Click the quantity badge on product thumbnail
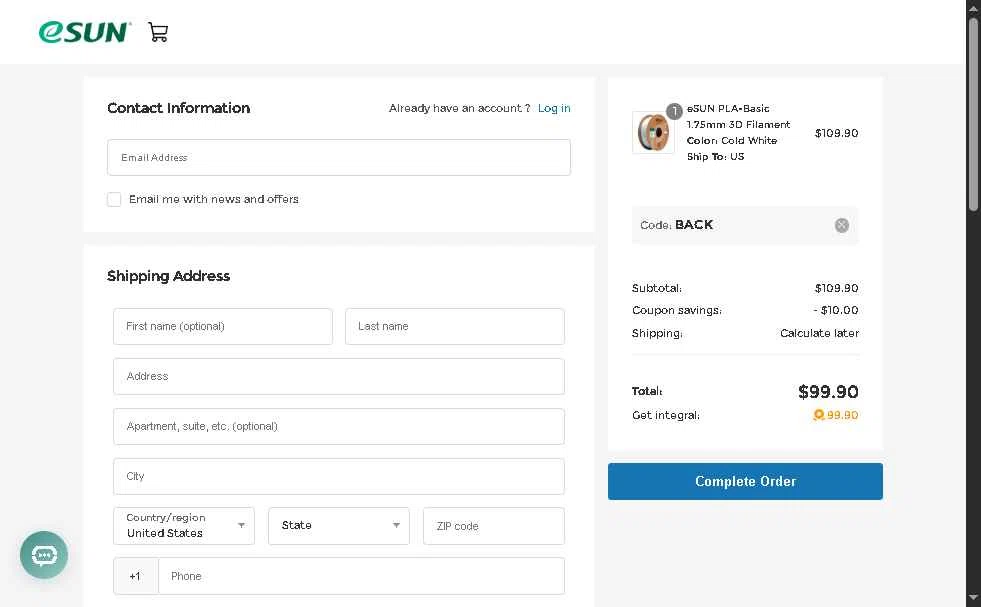981x607 pixels. (674, 111)
